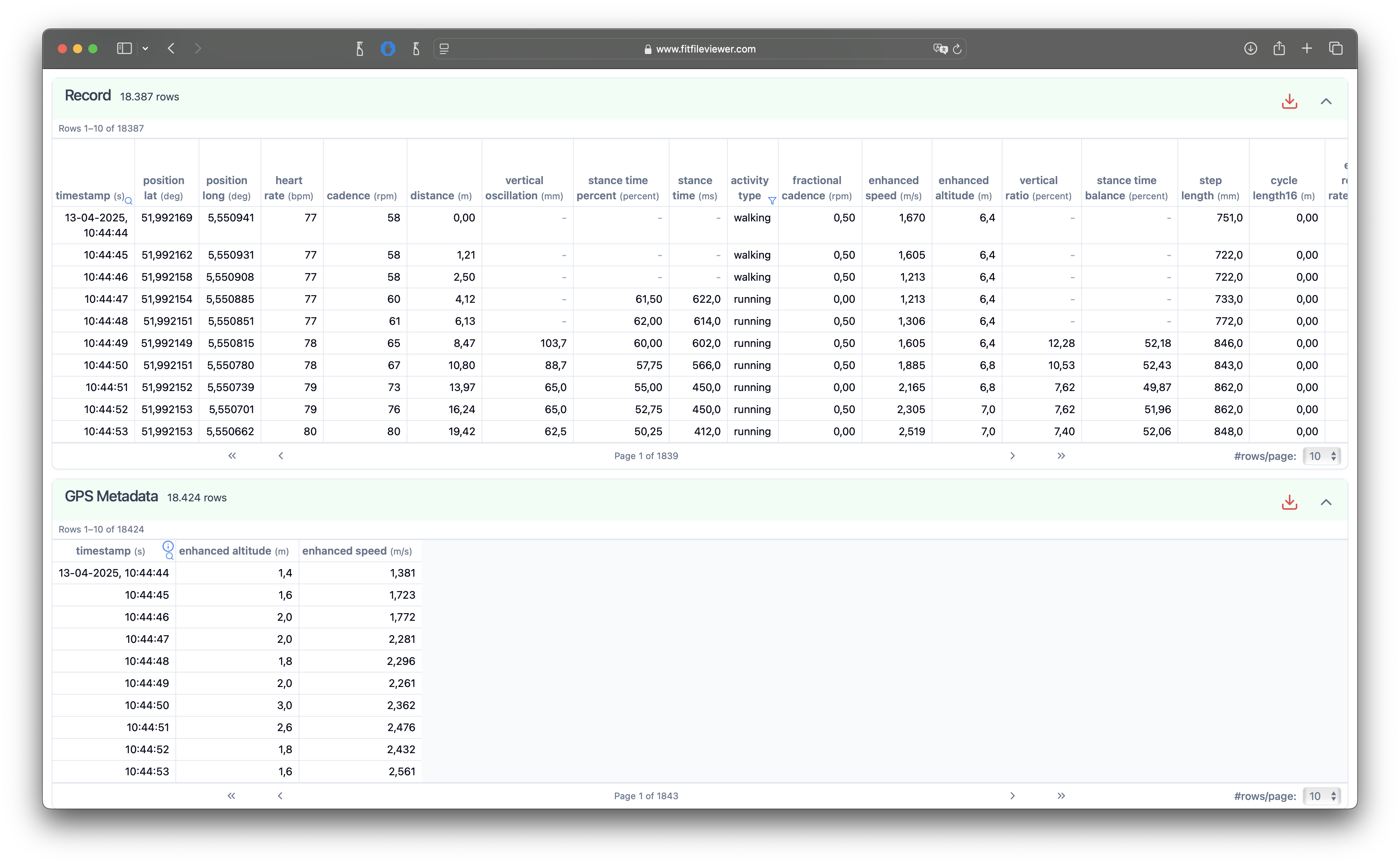
Task: Show Safari downloads
Action: [1250, 49]
